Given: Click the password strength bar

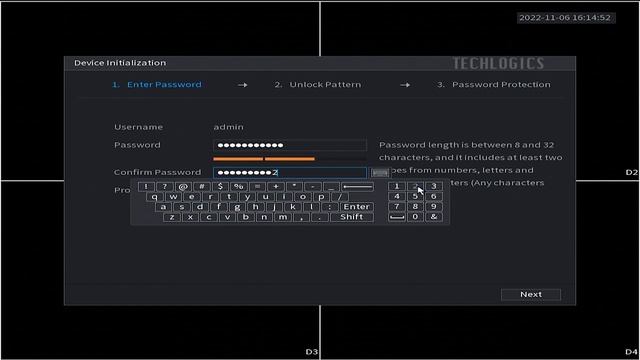Looking at the screenshot, I should (290, 159).
